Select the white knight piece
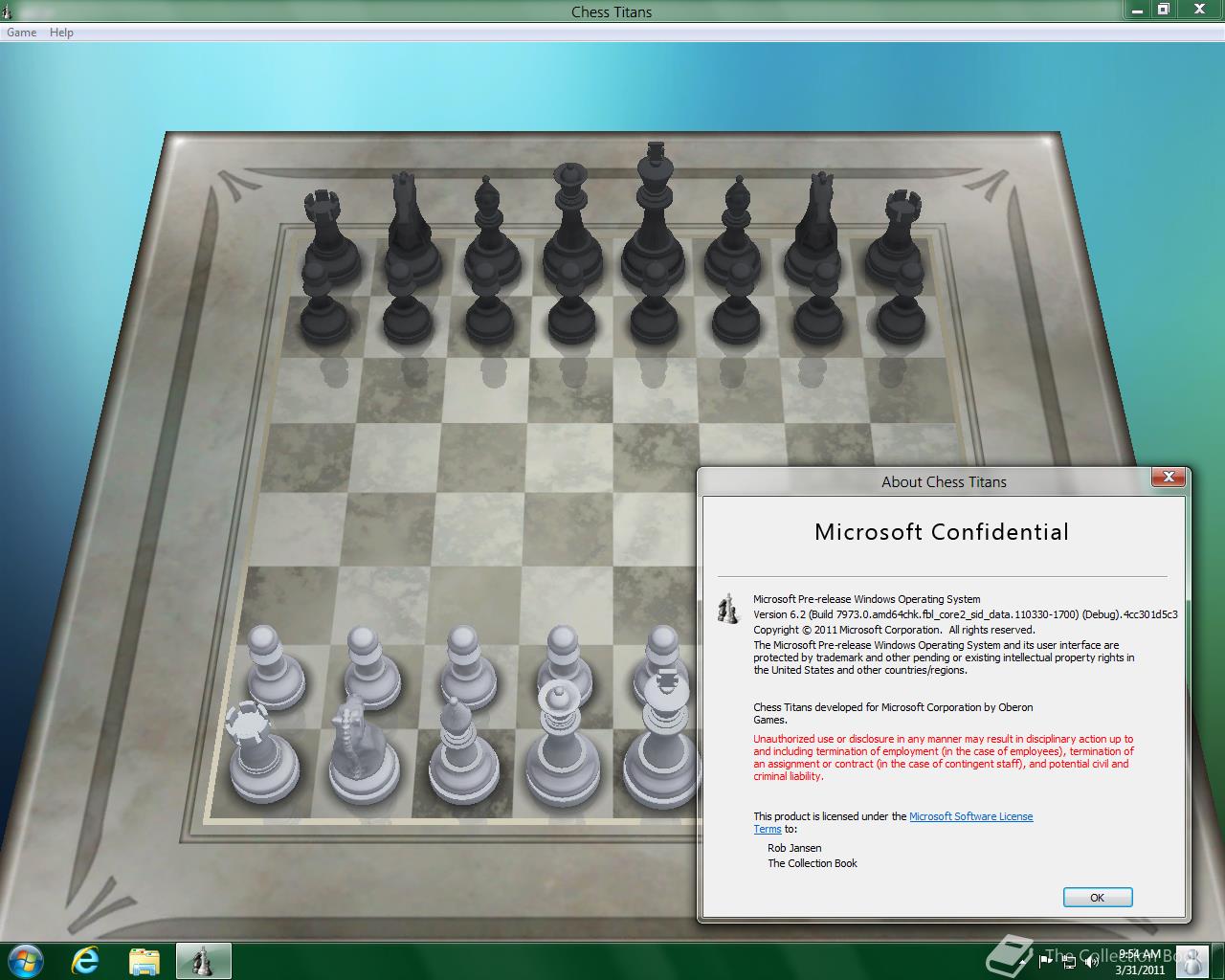Image resolution: width=1225 pixels, height=980 pixels. (x=362, y=749)
